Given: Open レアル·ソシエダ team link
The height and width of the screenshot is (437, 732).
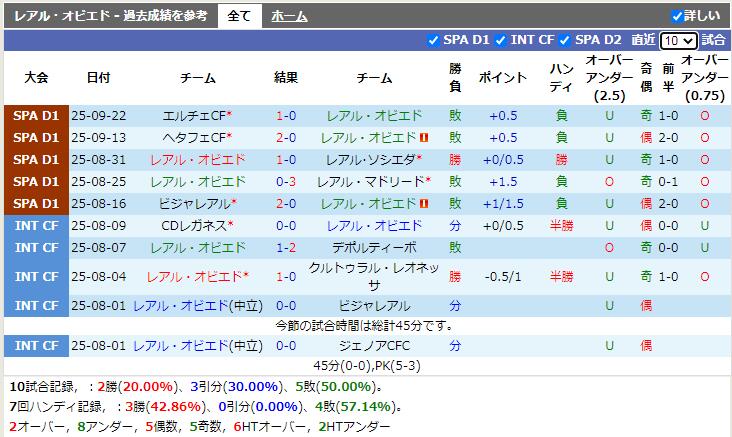Looking at the screenshot, I should [x=371, y=160].
